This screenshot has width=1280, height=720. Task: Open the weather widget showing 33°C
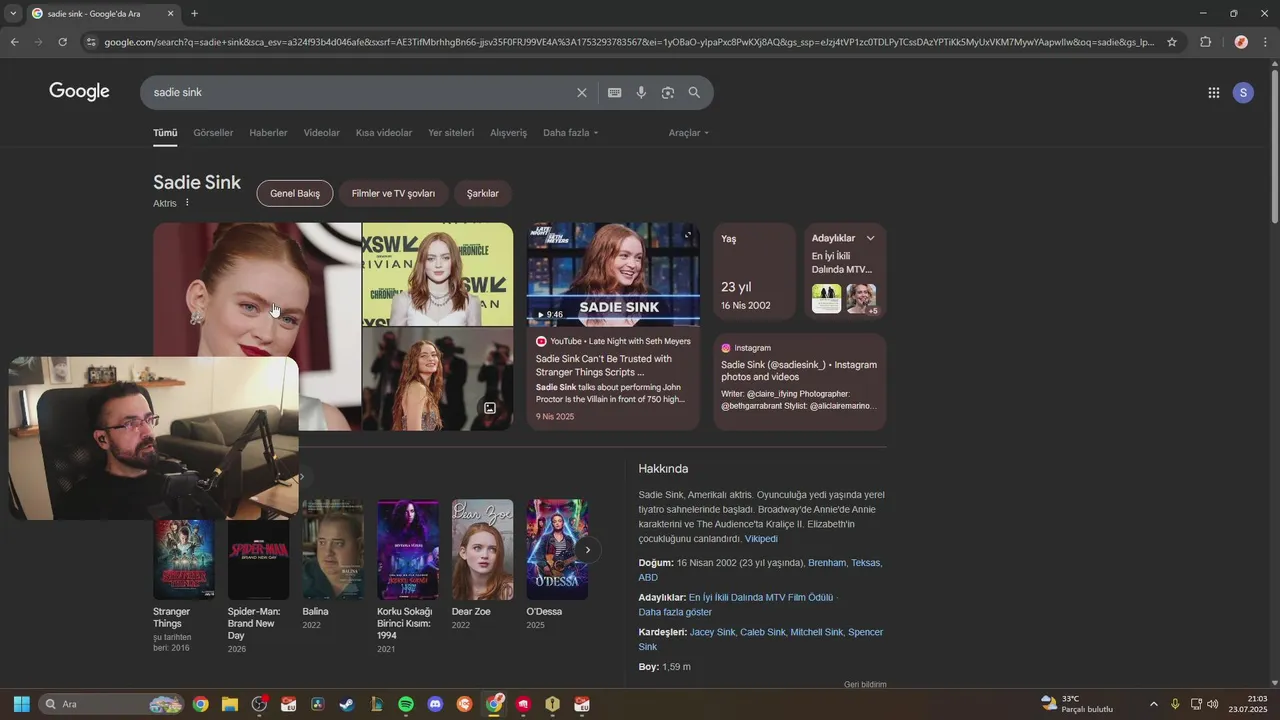[x=1077, y=704]
